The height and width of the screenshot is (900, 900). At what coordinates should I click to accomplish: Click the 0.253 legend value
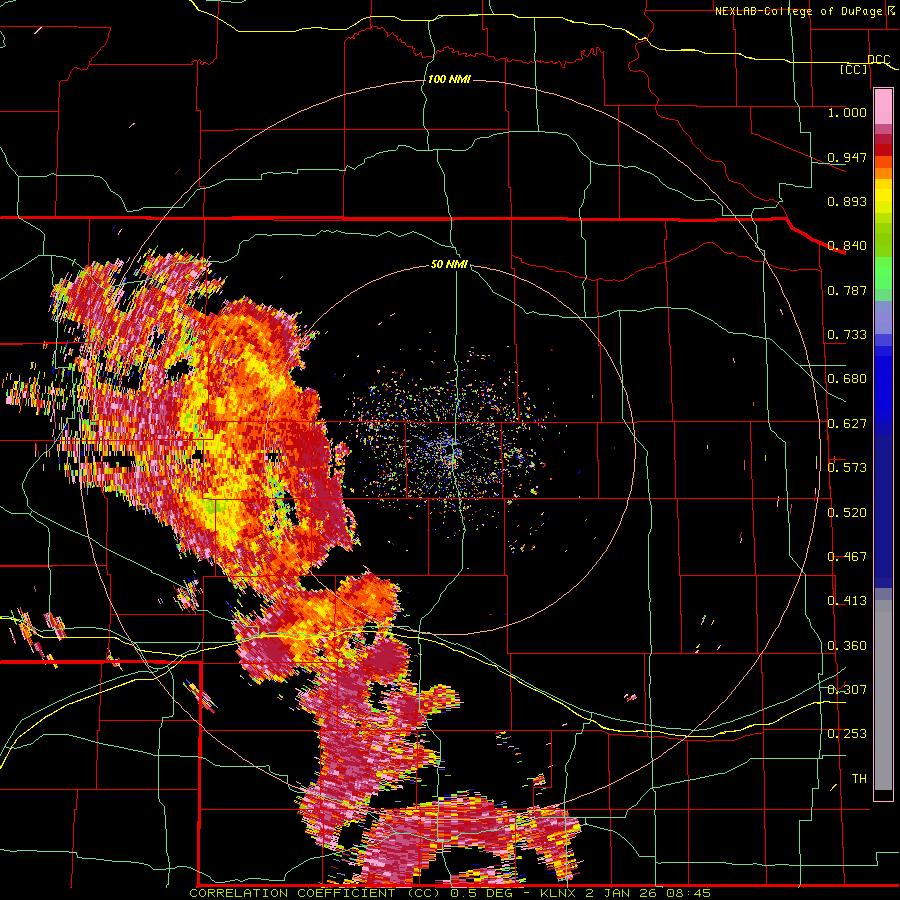[x=847, y=734]
